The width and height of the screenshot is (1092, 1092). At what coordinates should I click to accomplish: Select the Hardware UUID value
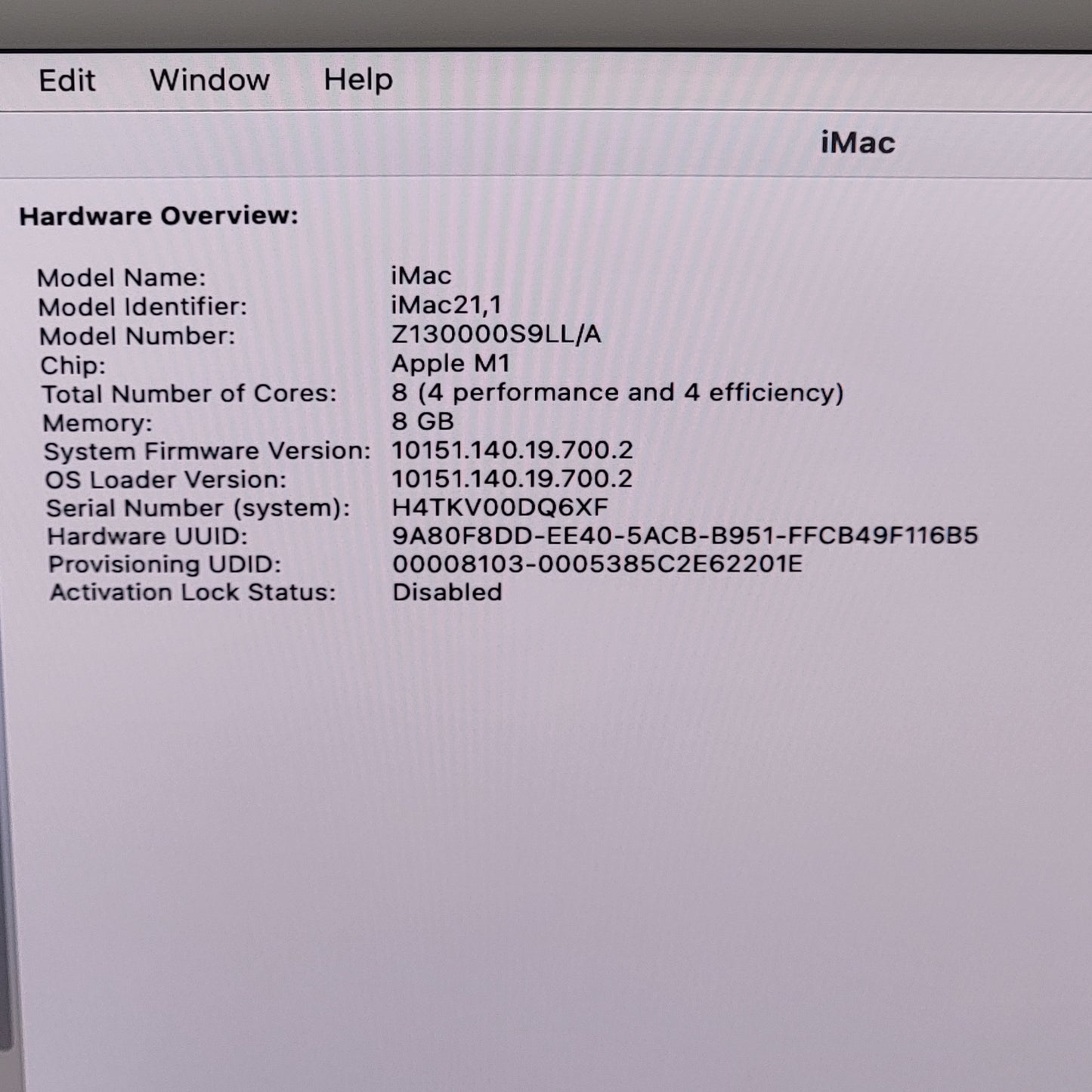click(685, 535)
